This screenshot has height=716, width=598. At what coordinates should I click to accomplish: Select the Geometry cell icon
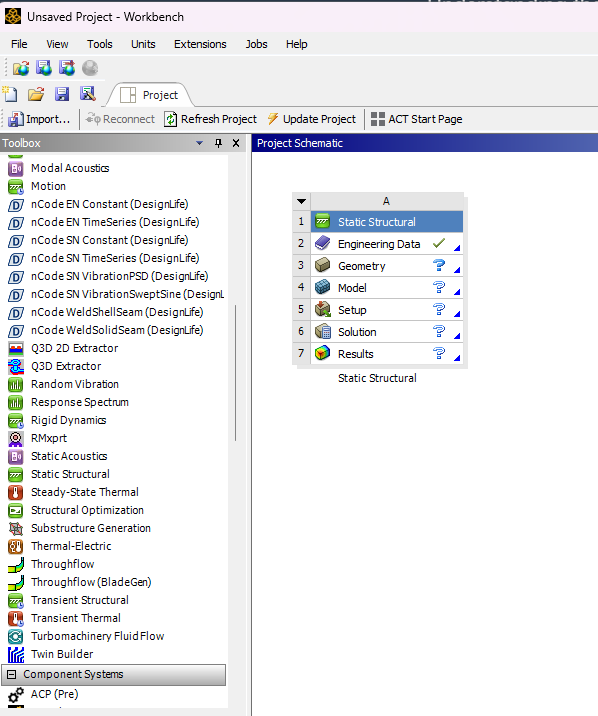[x=322, y=265]
